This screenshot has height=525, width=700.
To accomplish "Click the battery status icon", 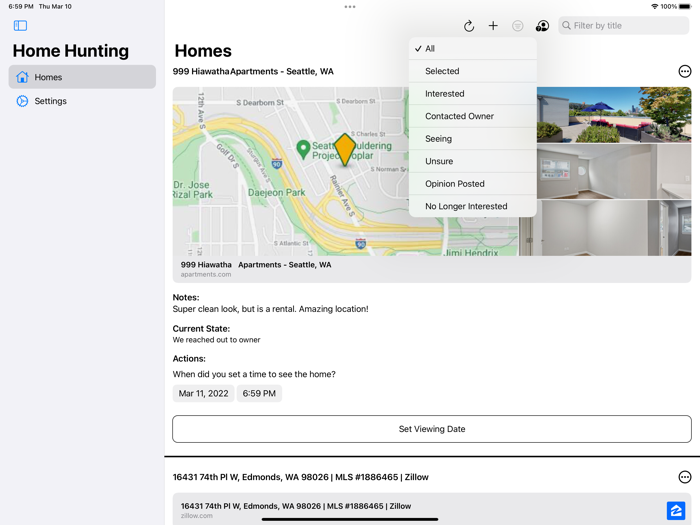I will 685,7.
